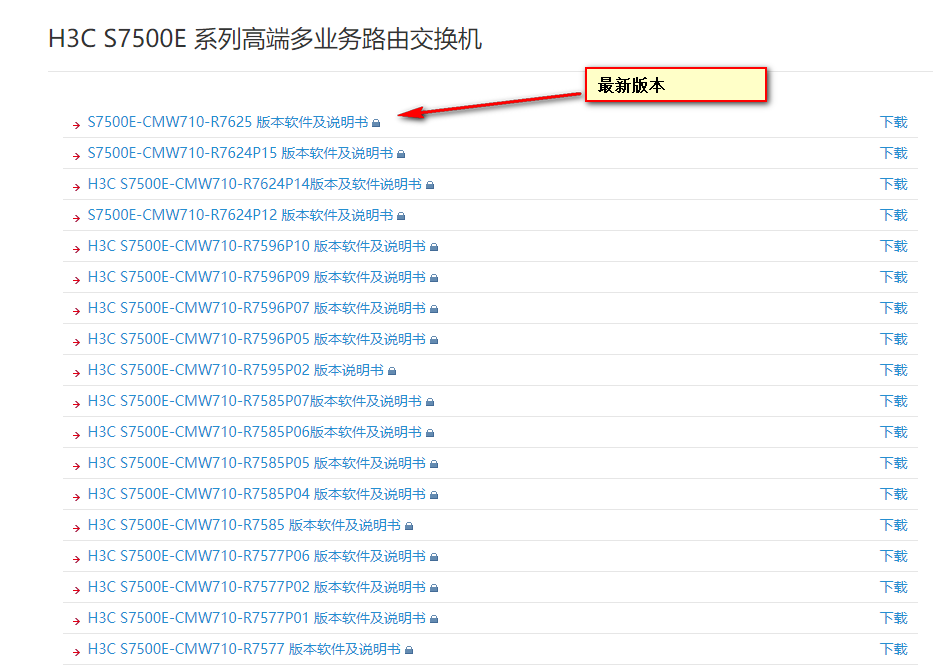This screenshot has height=667, width=937.
Task: Click 下载 for the R7577P02 row
Action: (x=894, y=588)
